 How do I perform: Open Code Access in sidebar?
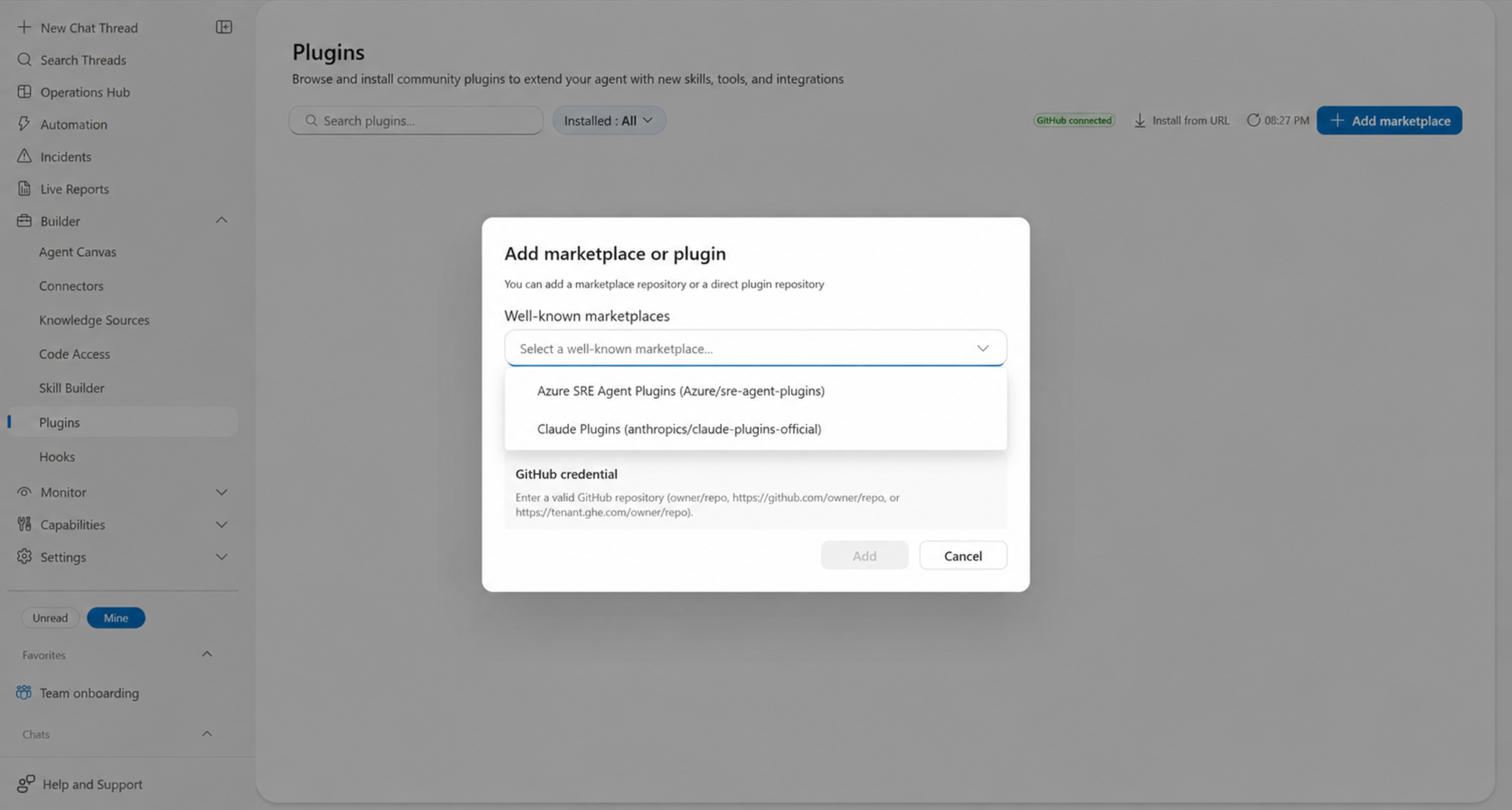coord(74,354)
